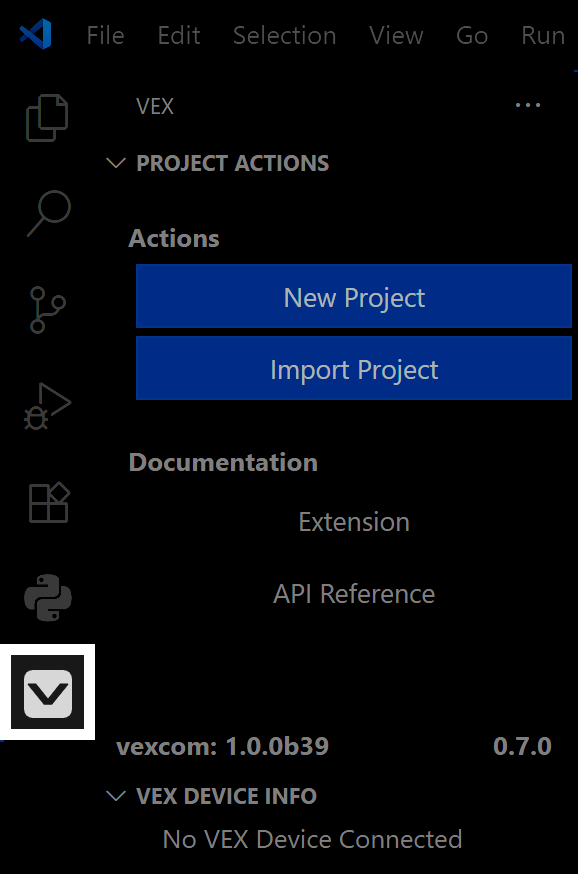Open the Selection menu
This screenshot has height=874, width=578.
[284, 35]
